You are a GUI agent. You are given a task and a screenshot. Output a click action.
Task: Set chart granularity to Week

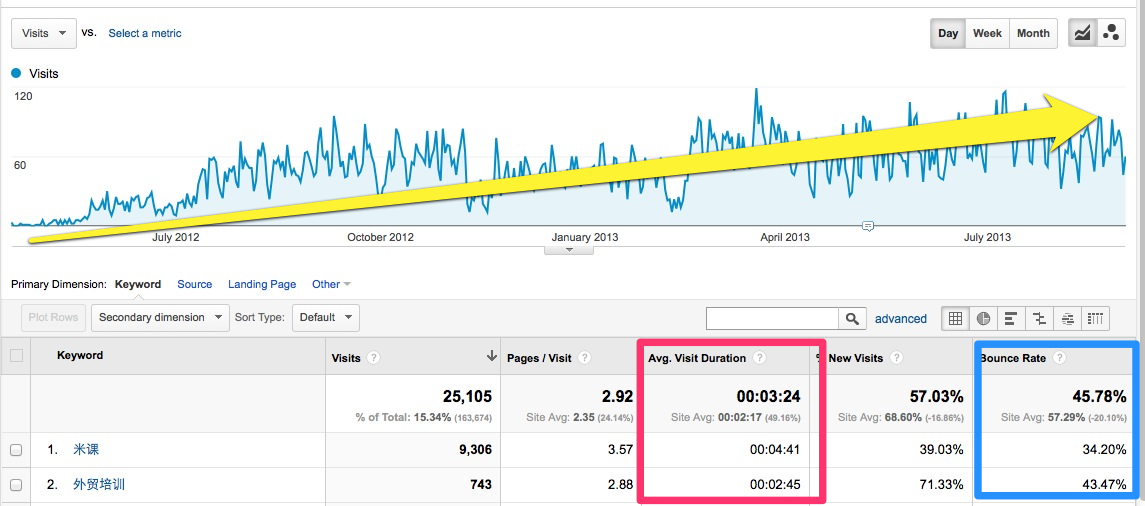987,33
